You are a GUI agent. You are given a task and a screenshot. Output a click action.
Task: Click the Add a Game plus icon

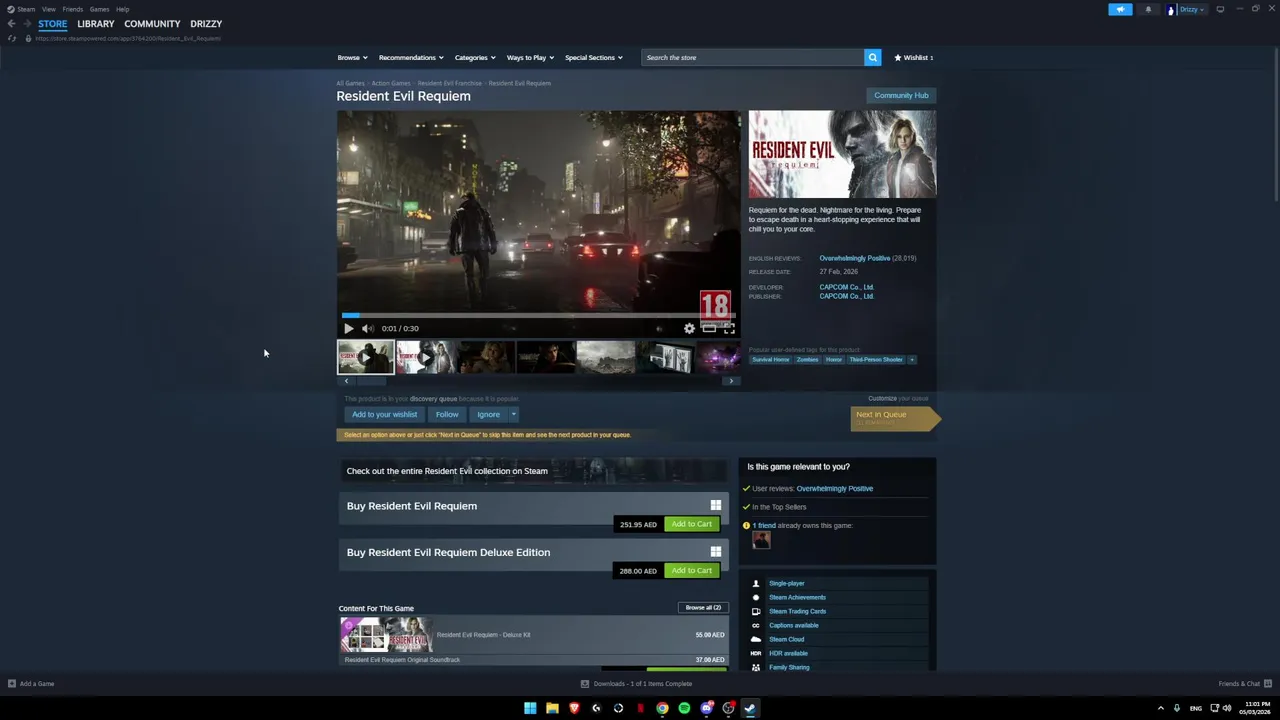tap(12, 684)
